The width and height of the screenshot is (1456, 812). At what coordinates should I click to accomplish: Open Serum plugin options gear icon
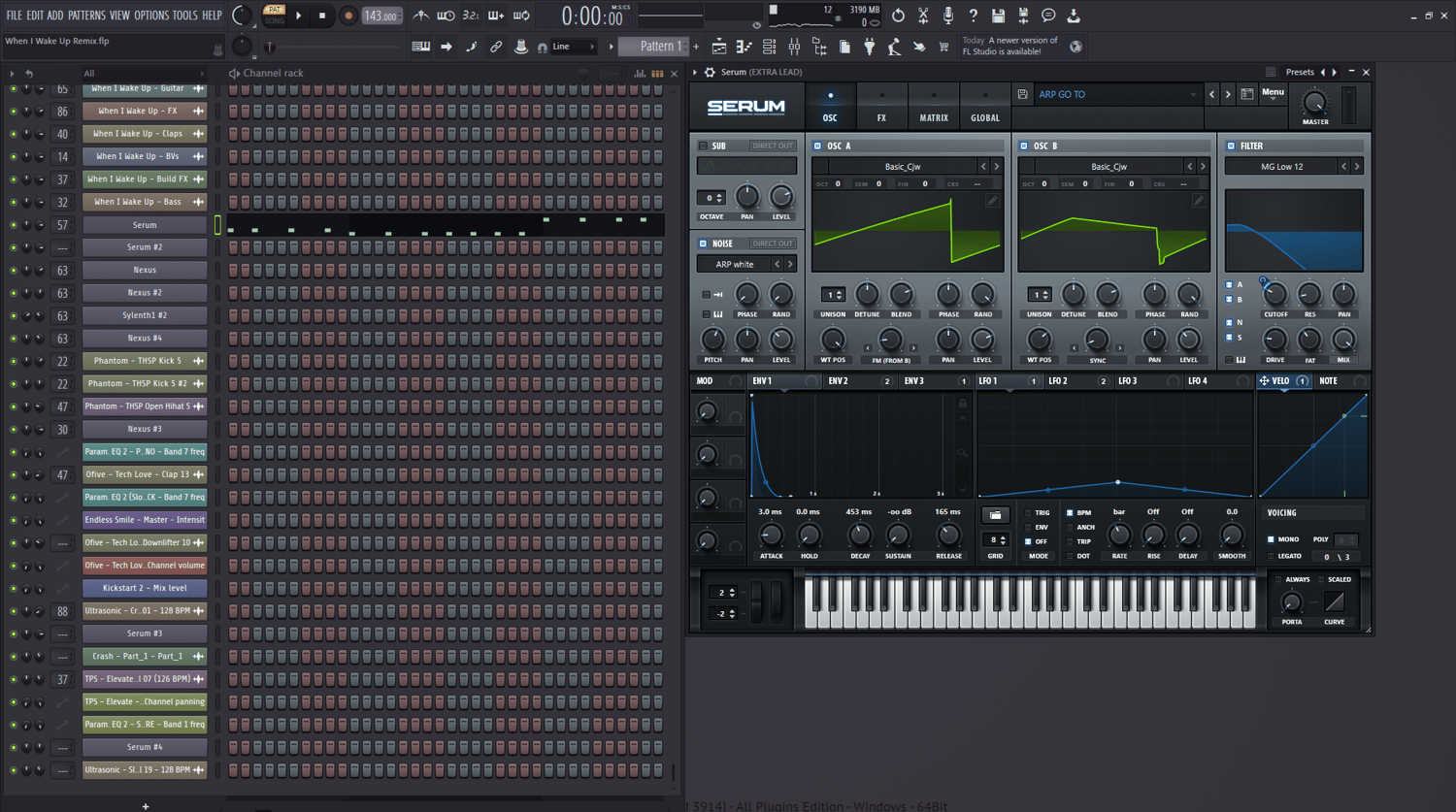710,72
